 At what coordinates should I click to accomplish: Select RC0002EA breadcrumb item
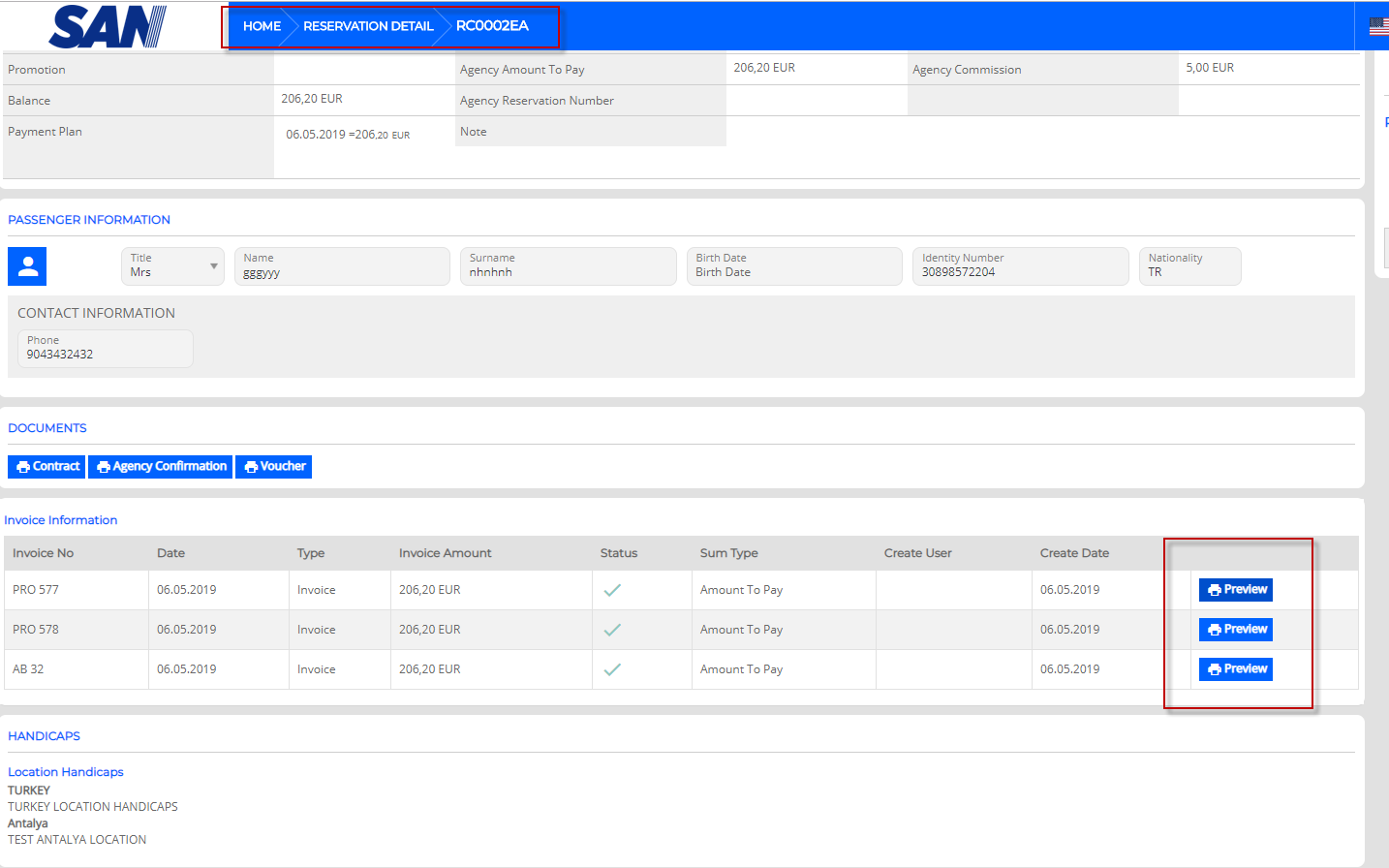[x=492, y=26]
